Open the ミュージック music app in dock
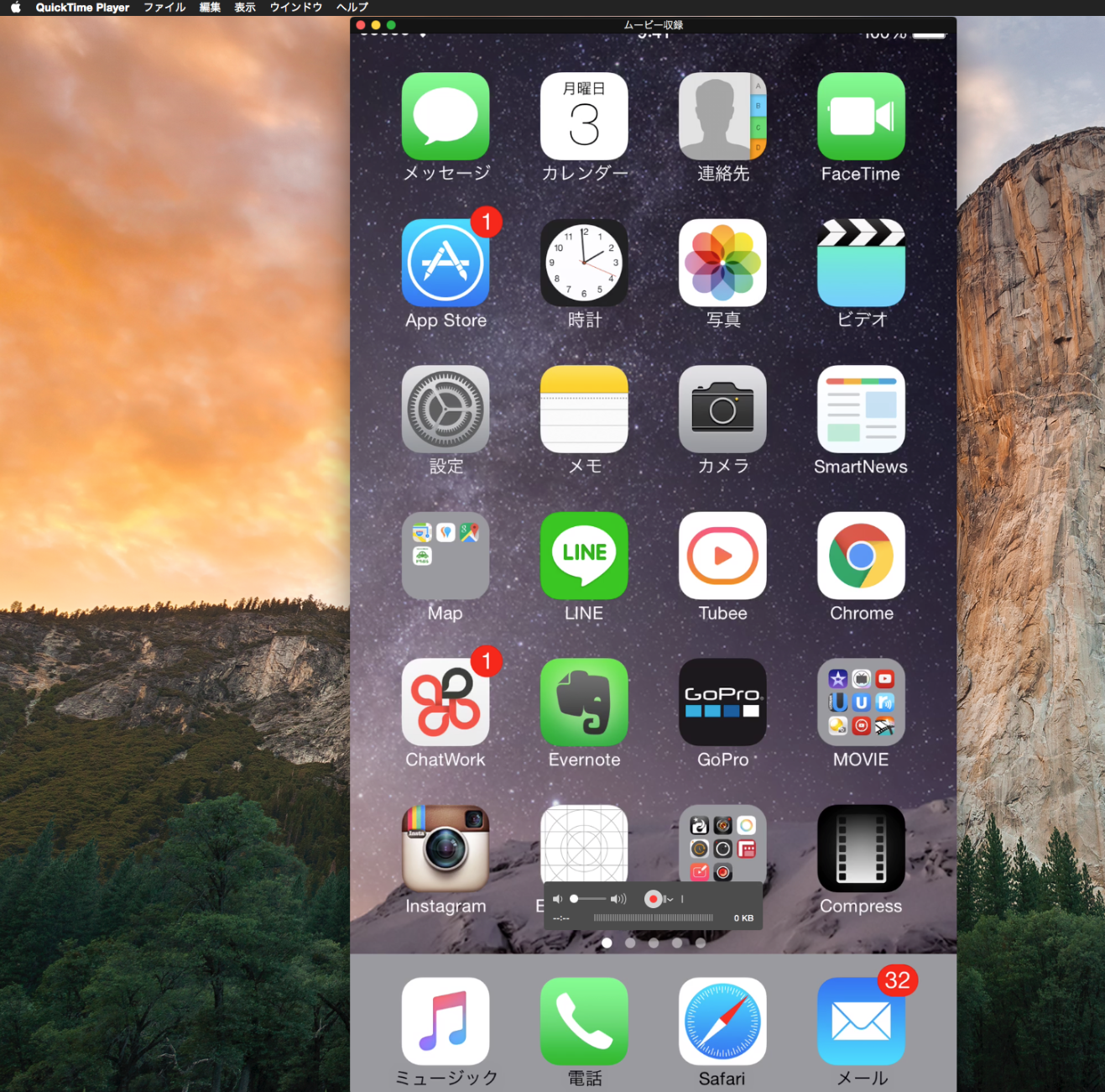Viewport: 1105px width, 1092px height. pos(446,1021)
